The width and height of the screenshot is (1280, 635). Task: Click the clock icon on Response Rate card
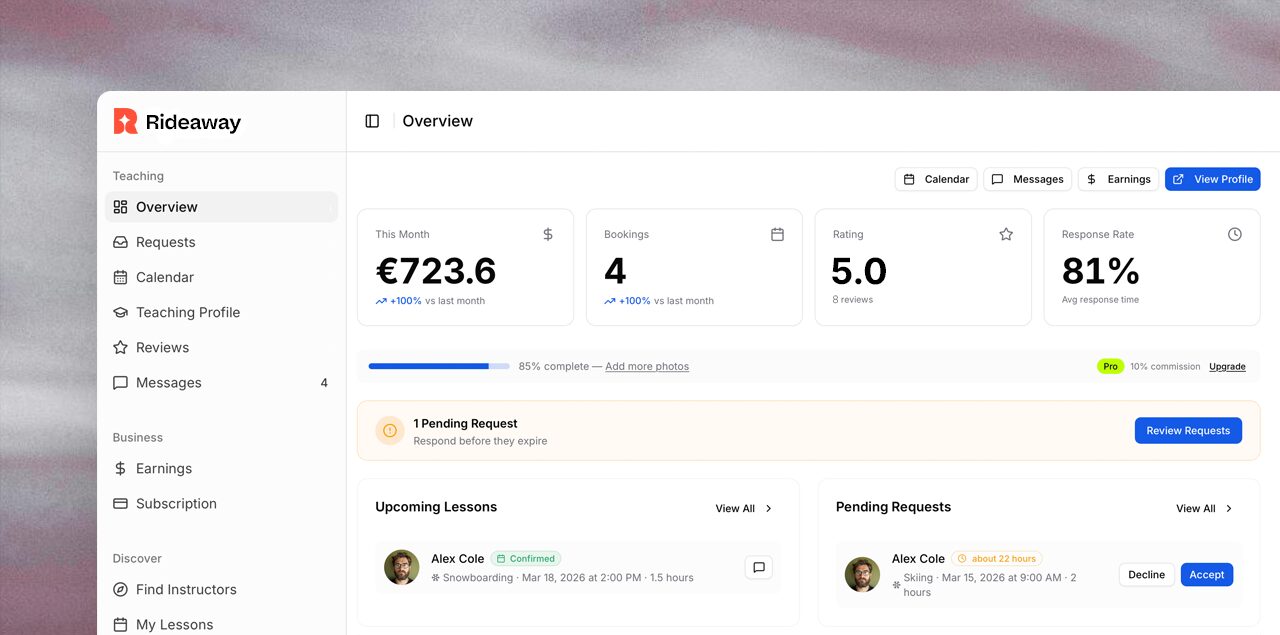(x=1234, y=234)
